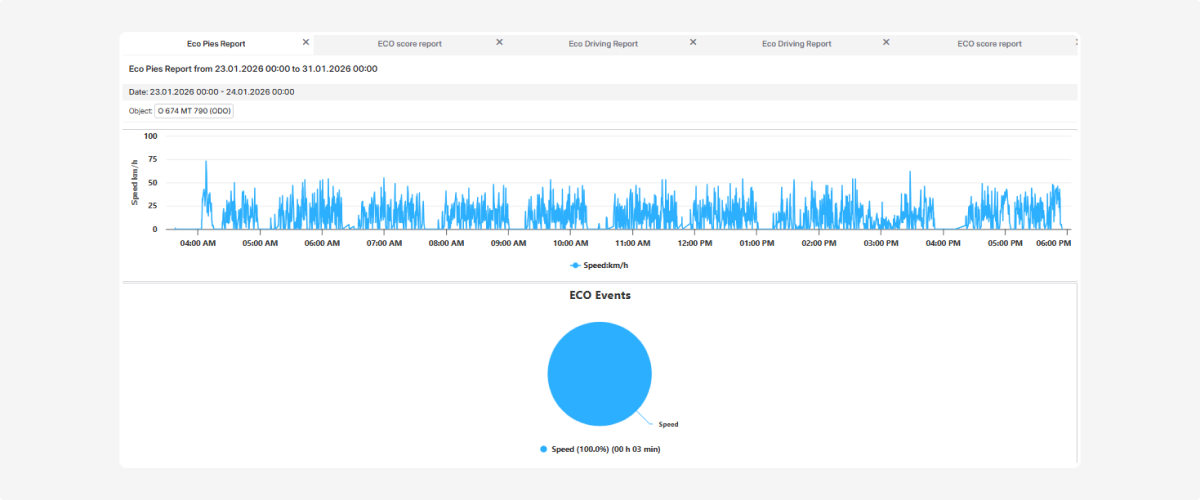The image size is (1200, 500).
Task: Open the first ECO score report tab
Action: click(409, 44)
